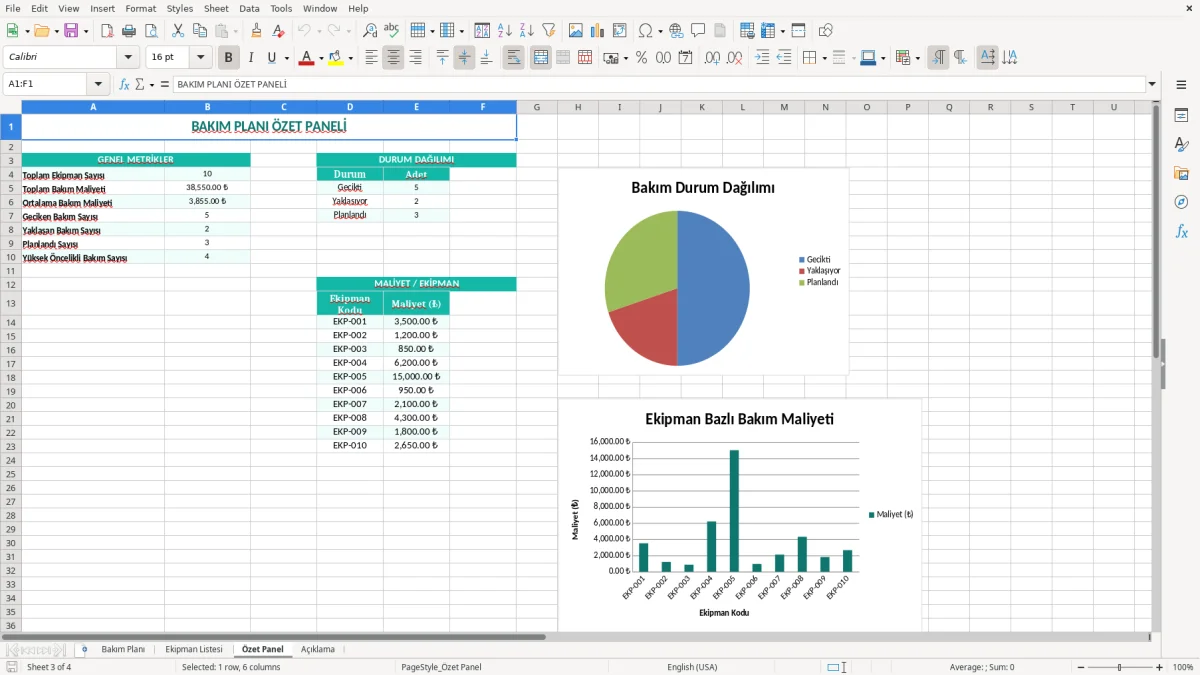Open sidebar Styles icon
This screenshot has height=675, width=1200.
1181,145
